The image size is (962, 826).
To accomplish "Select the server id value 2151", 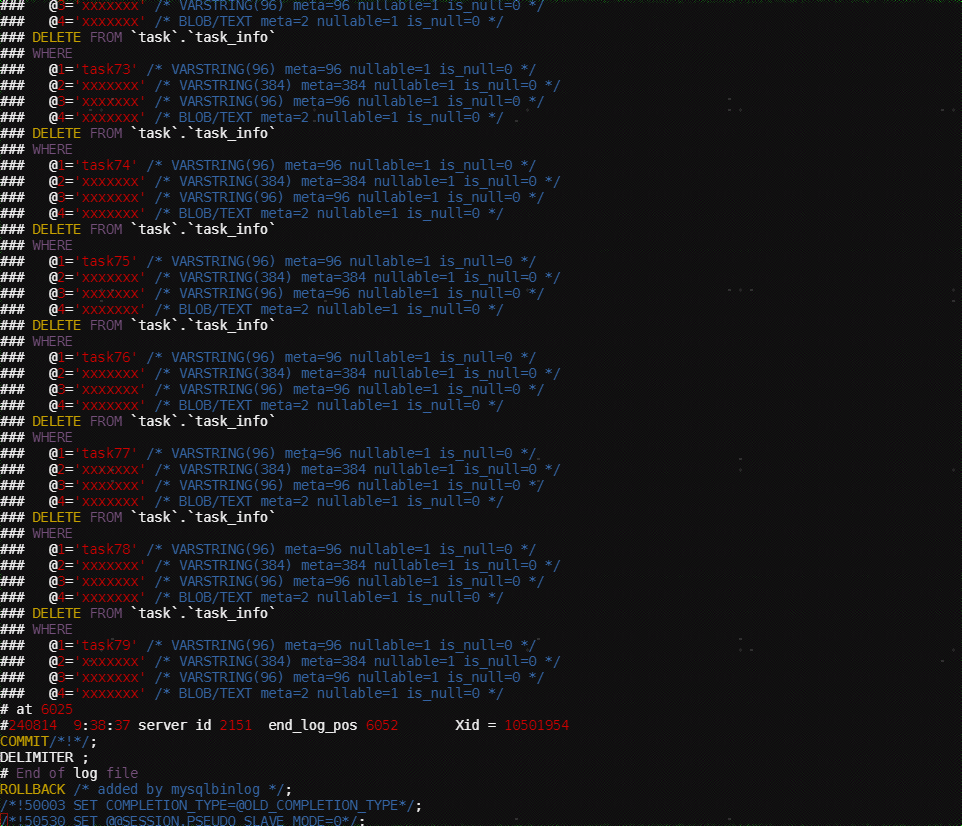I will [x=236, y=725].
